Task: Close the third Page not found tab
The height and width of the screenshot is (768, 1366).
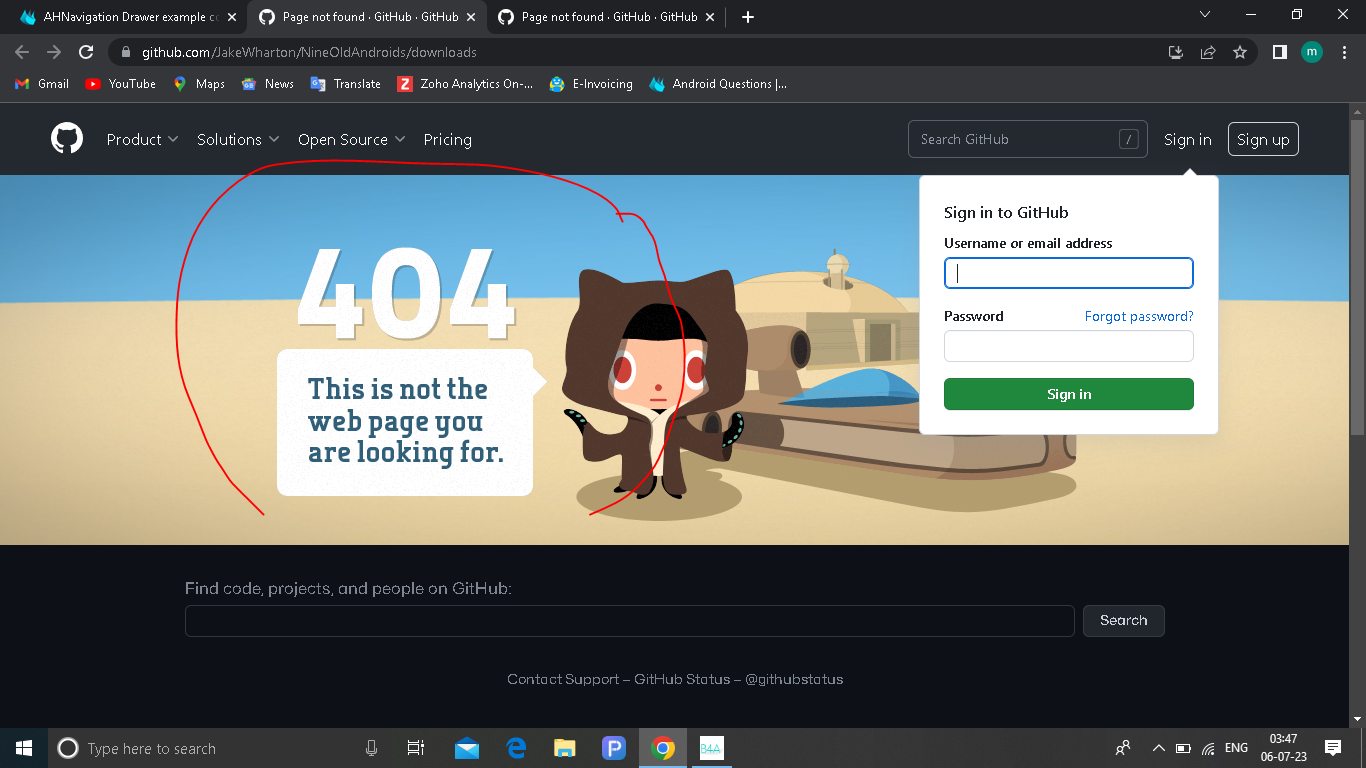Action: [x=710, y=17]
